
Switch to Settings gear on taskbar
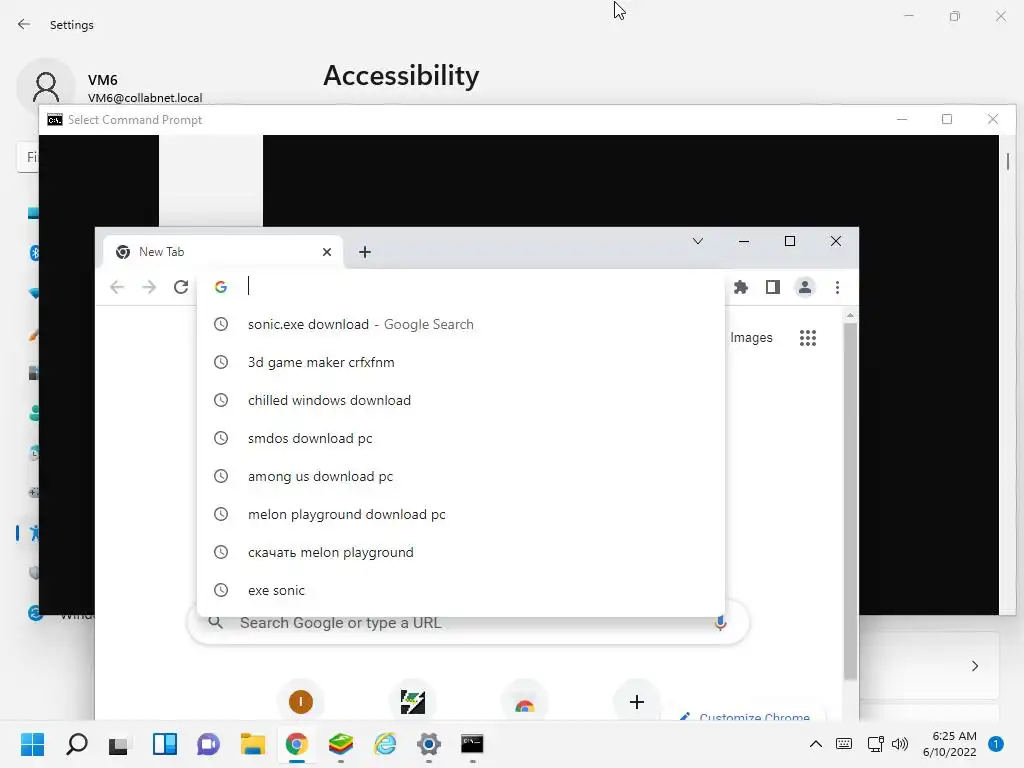[429, 744]
